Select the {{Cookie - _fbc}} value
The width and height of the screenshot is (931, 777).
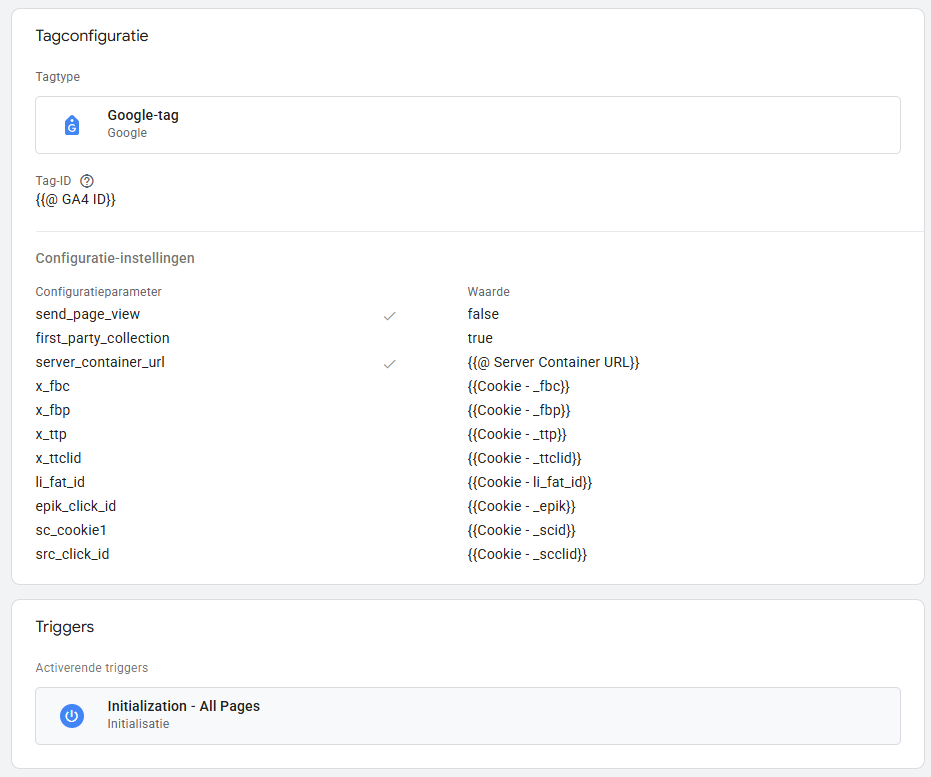(x=518, y=386)
